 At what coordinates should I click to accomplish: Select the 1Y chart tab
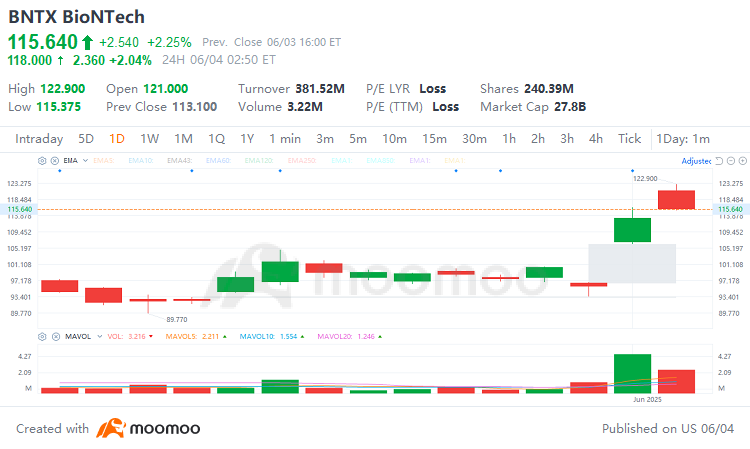point(247,139)
